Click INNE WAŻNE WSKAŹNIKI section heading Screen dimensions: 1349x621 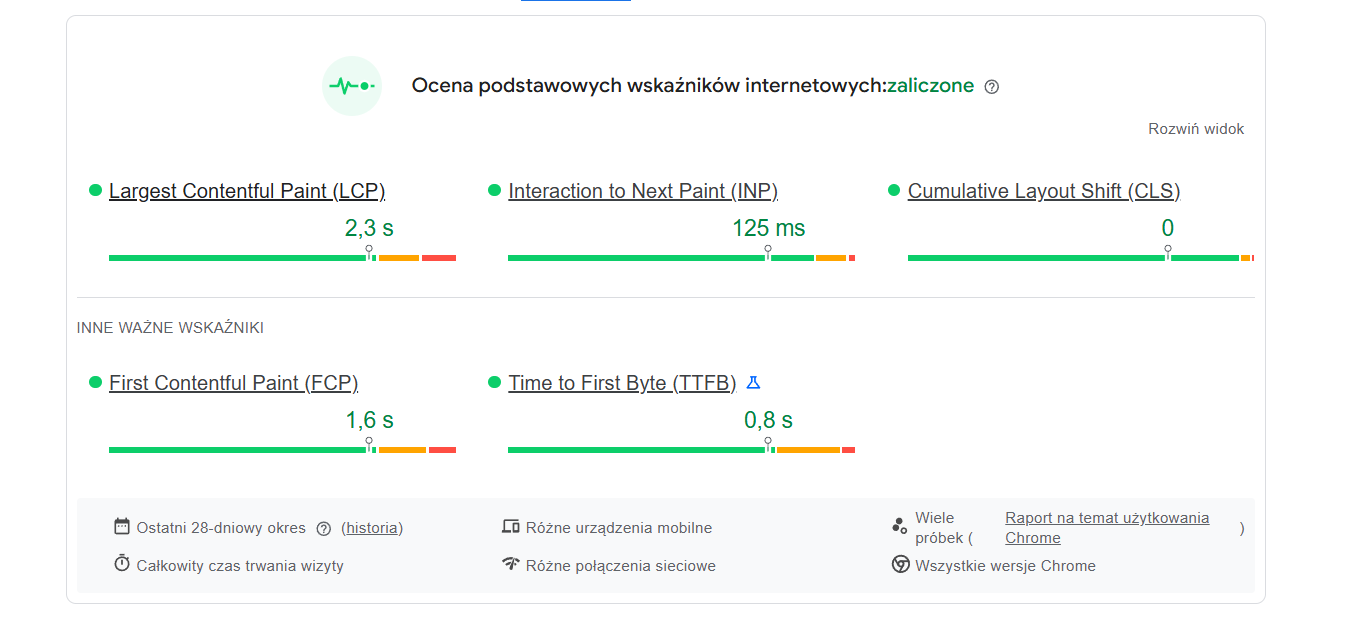pos(170,328)
